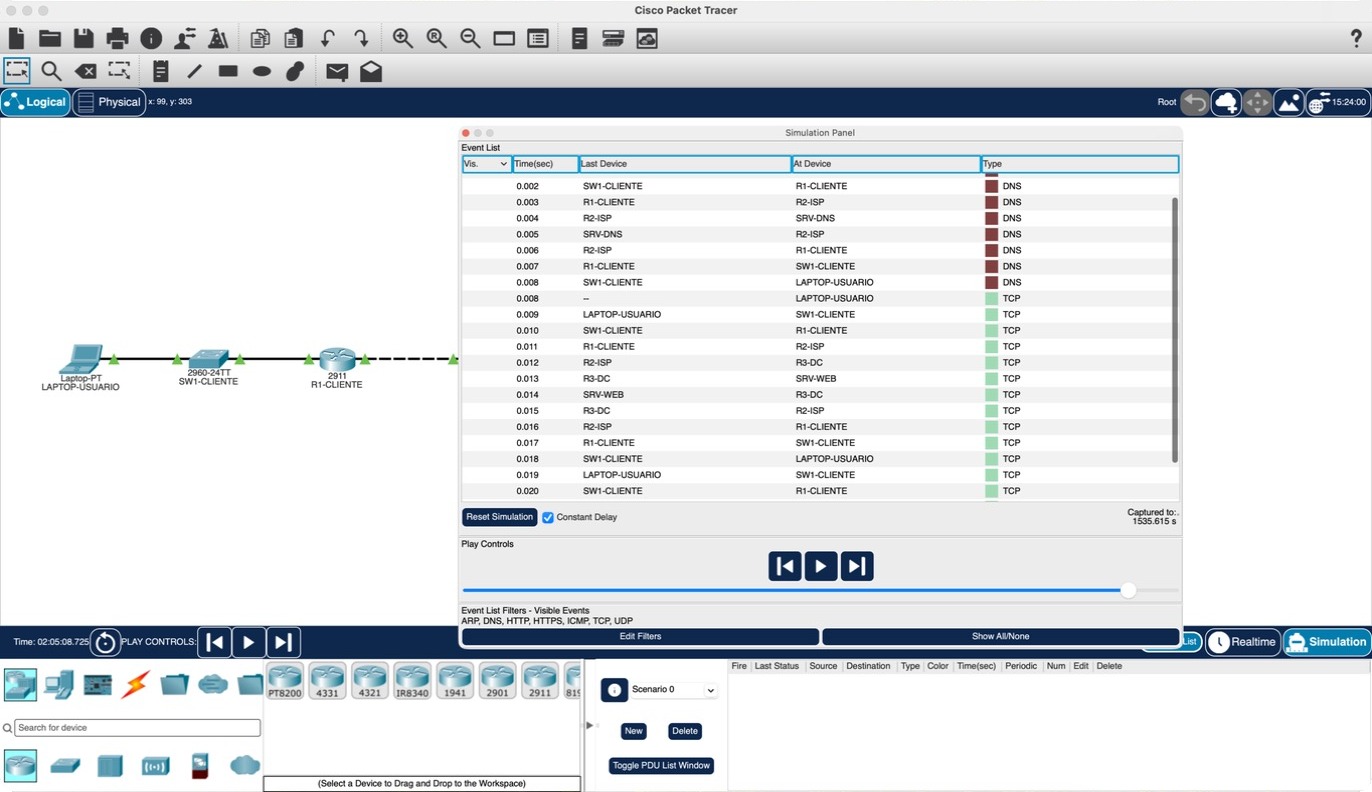The height and width of the screenshot is (792, 1372).
Task: Select the 2911 router model thumbnail
Action: tap(540, 680)
